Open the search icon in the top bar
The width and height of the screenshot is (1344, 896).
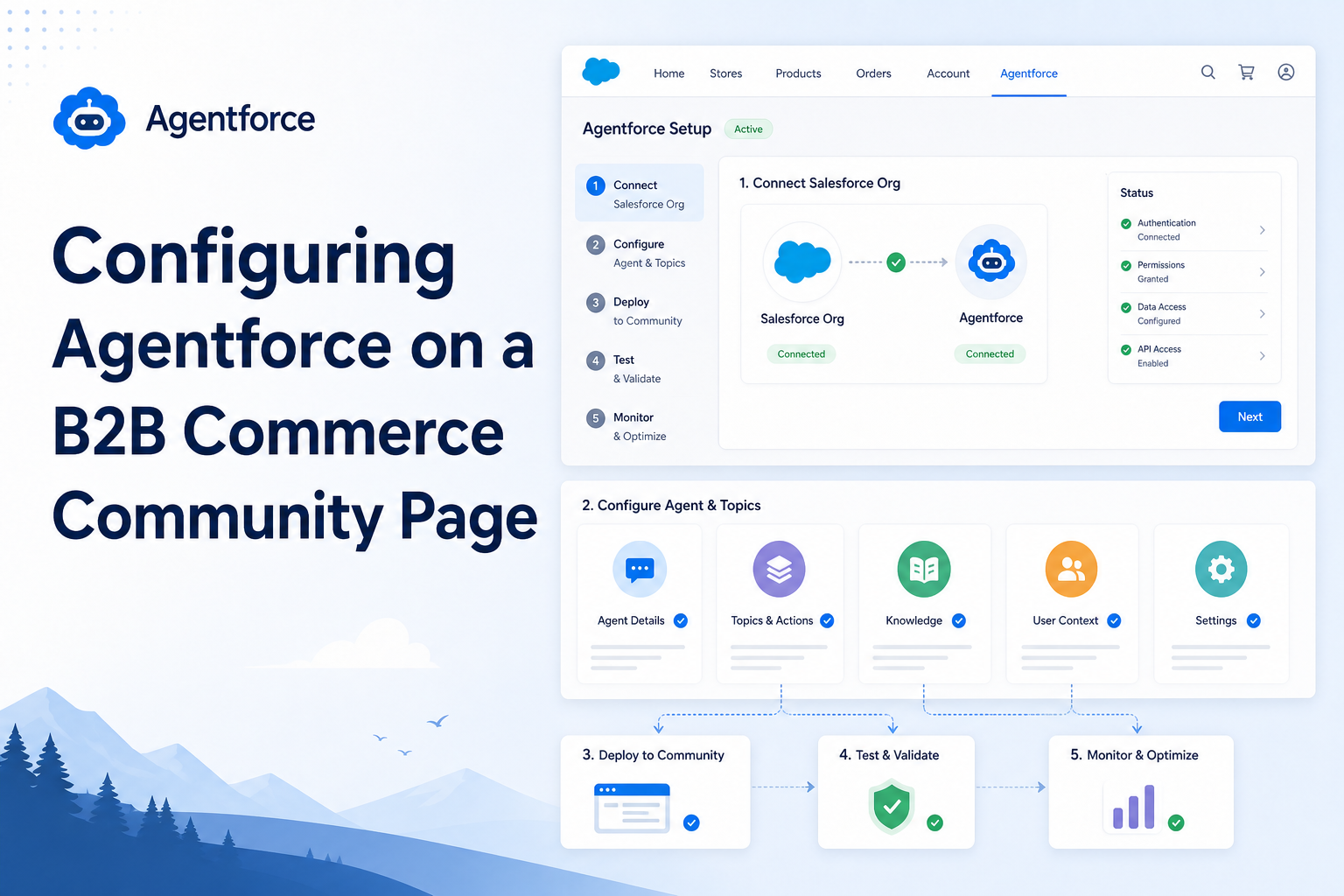[x=1208, y=73]
